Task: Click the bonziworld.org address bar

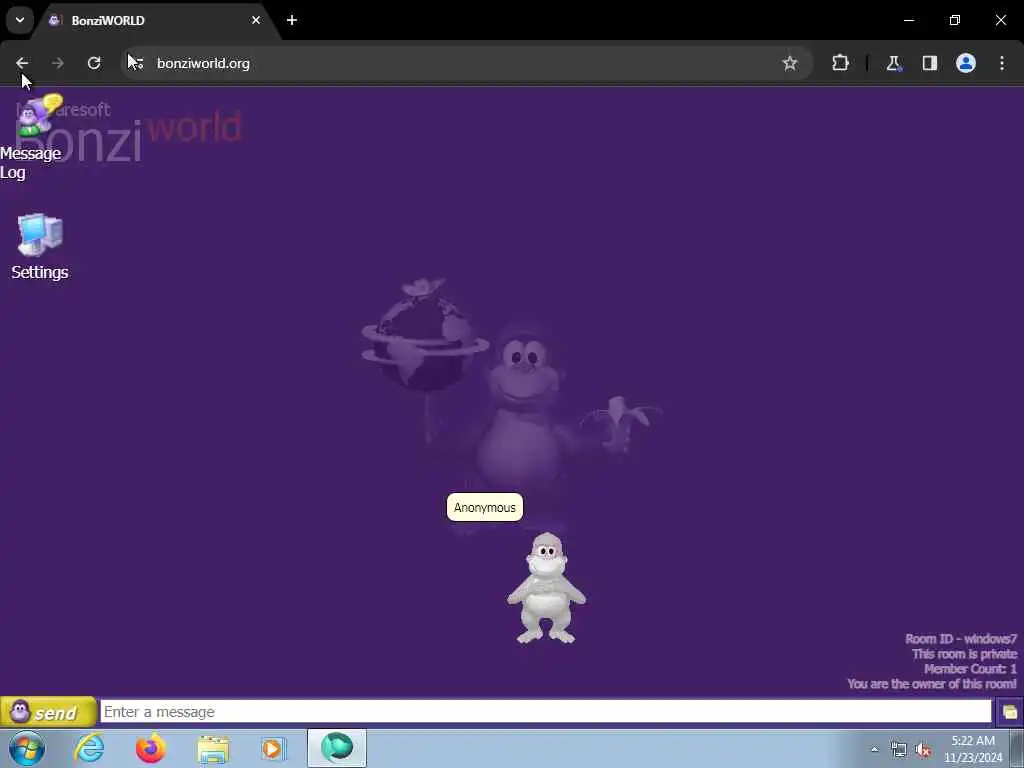Action: (467, 63)
